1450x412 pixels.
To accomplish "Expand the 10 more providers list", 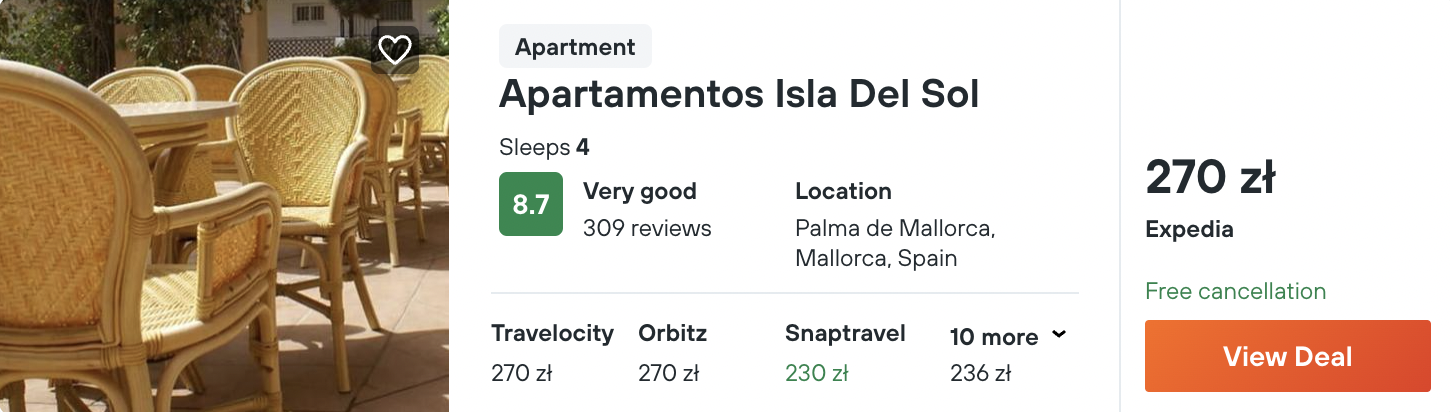I will pyautogui.click(x=994, y=337).
